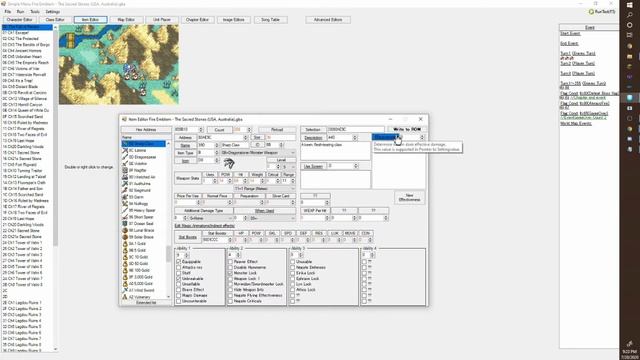Click the Write to ROM button
Screen dimensions: 640x360
[407, 129]
